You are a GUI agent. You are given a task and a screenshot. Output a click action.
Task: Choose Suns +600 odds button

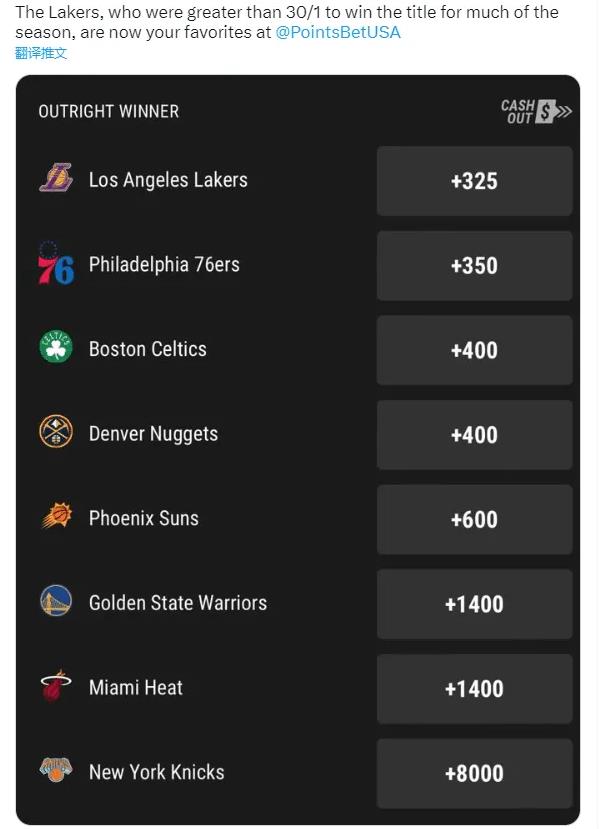click(x=474, y=519)
